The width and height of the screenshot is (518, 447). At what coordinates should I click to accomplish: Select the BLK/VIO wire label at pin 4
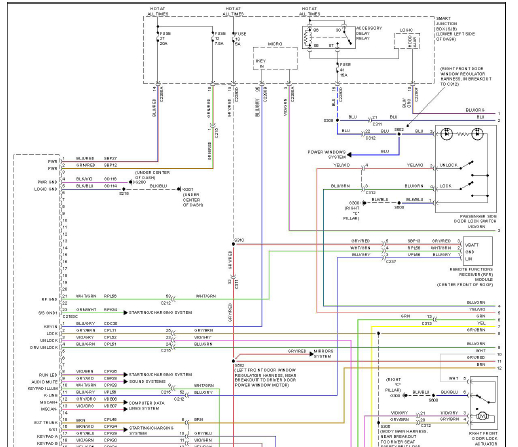(x=84, y=179)
